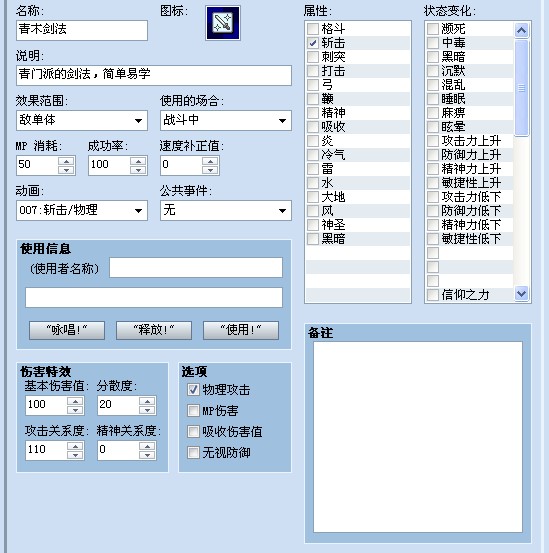Open the 效果范围 dropdown
The height and width of the screenshot is (553, 549).
[x=82, y=121]
